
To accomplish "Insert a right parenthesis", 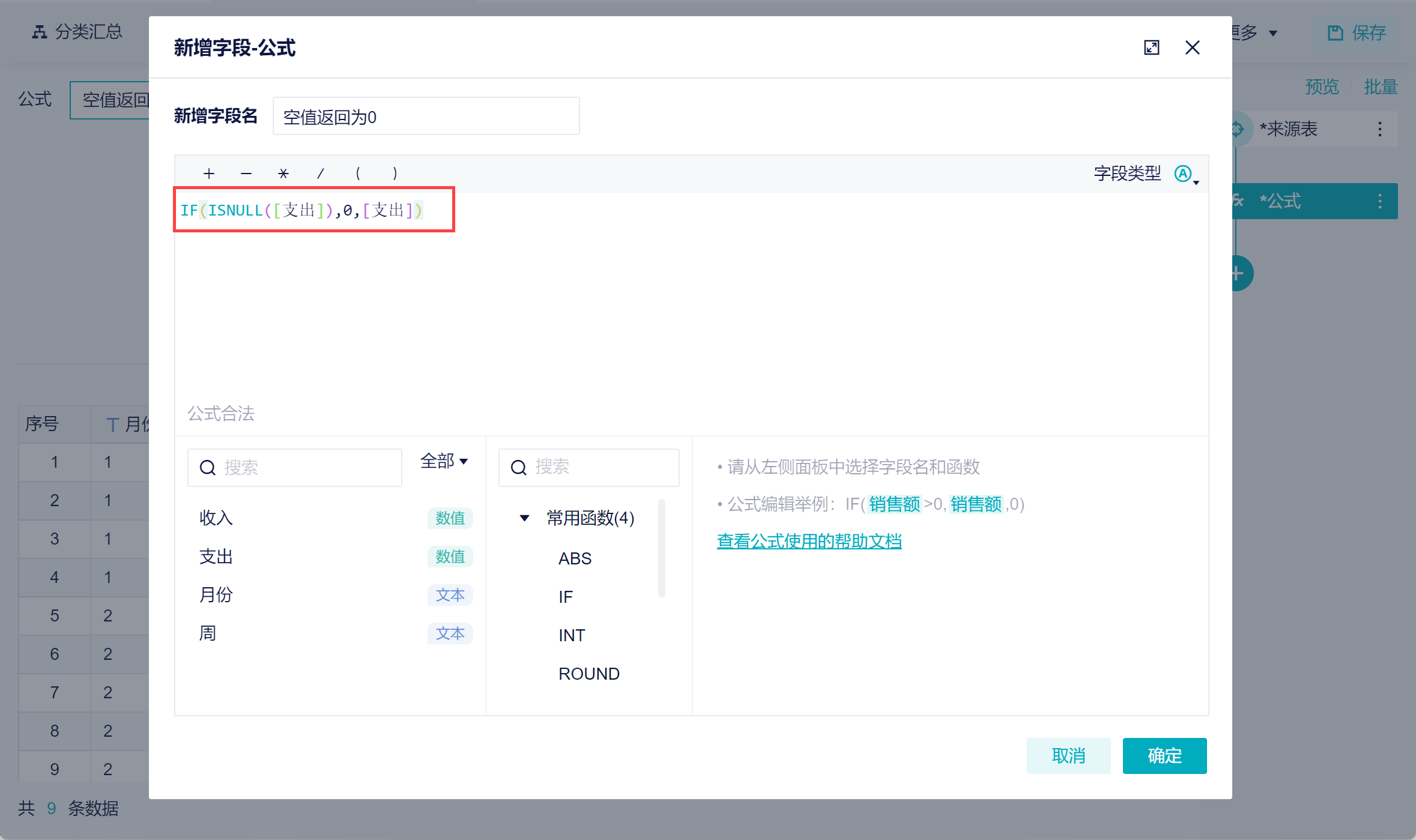I will click(395, 174).
